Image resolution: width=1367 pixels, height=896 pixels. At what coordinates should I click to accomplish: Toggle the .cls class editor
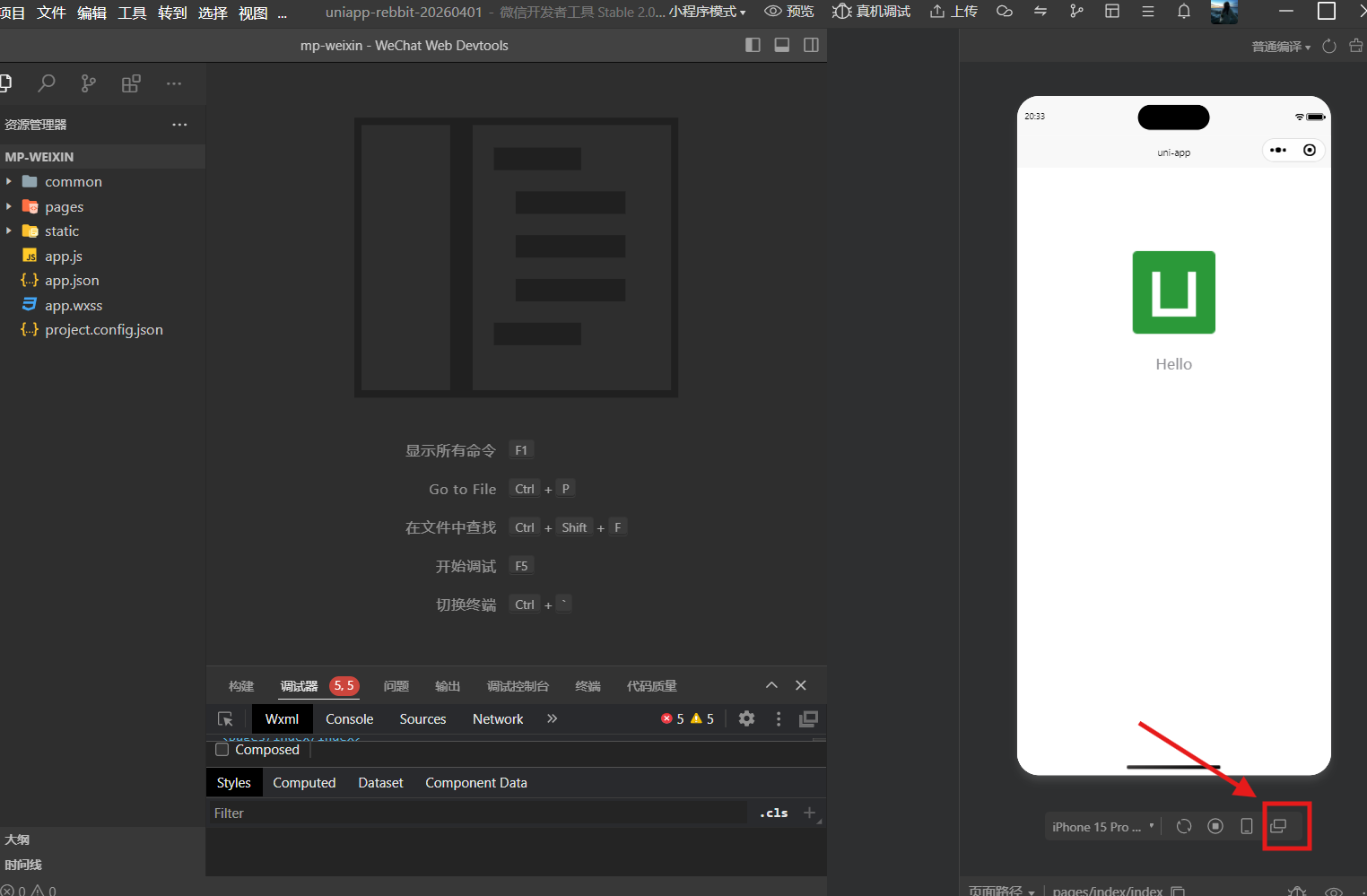[x=773, y=813]
